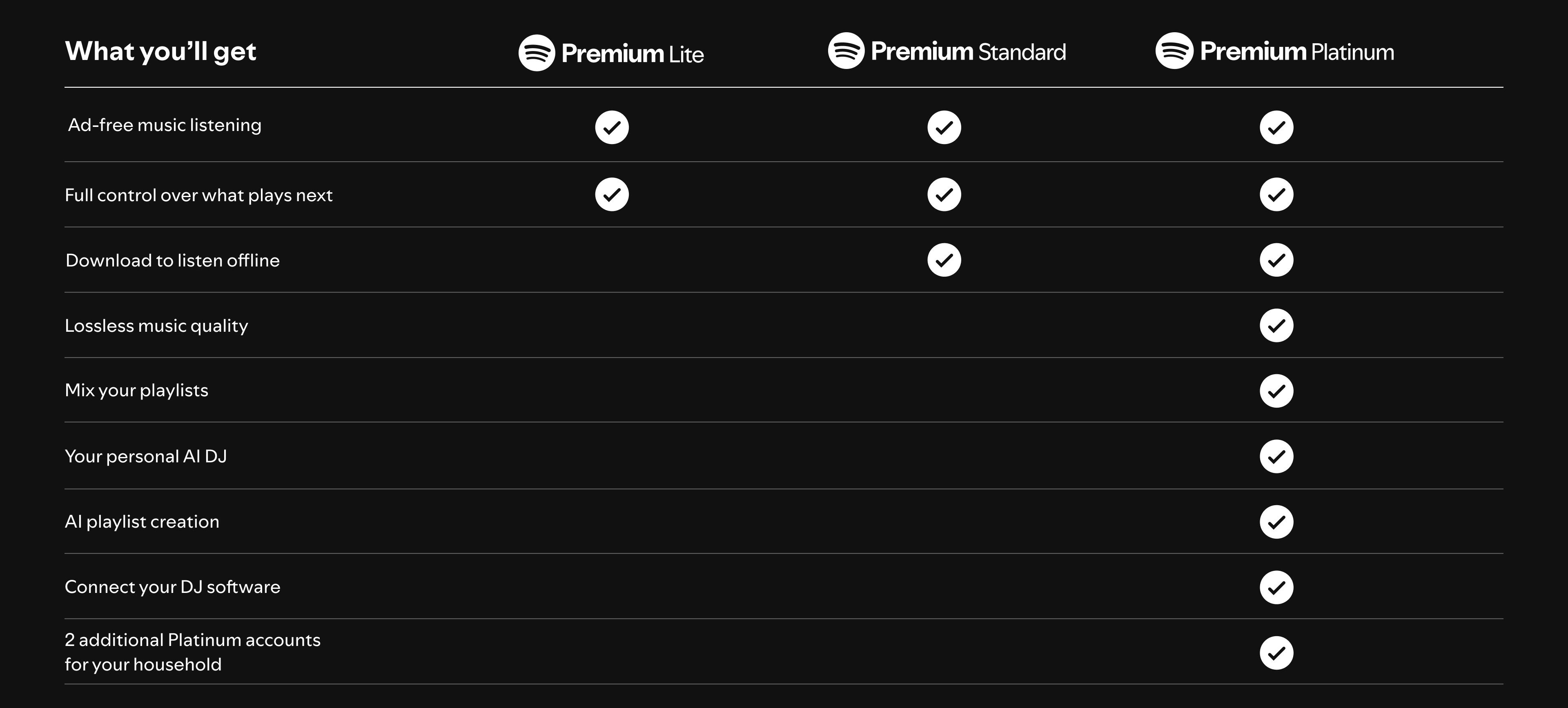Click the "What you'll get" heading
The width and height of the screenshot is (1568, 708).
click(x=161, y=51)
